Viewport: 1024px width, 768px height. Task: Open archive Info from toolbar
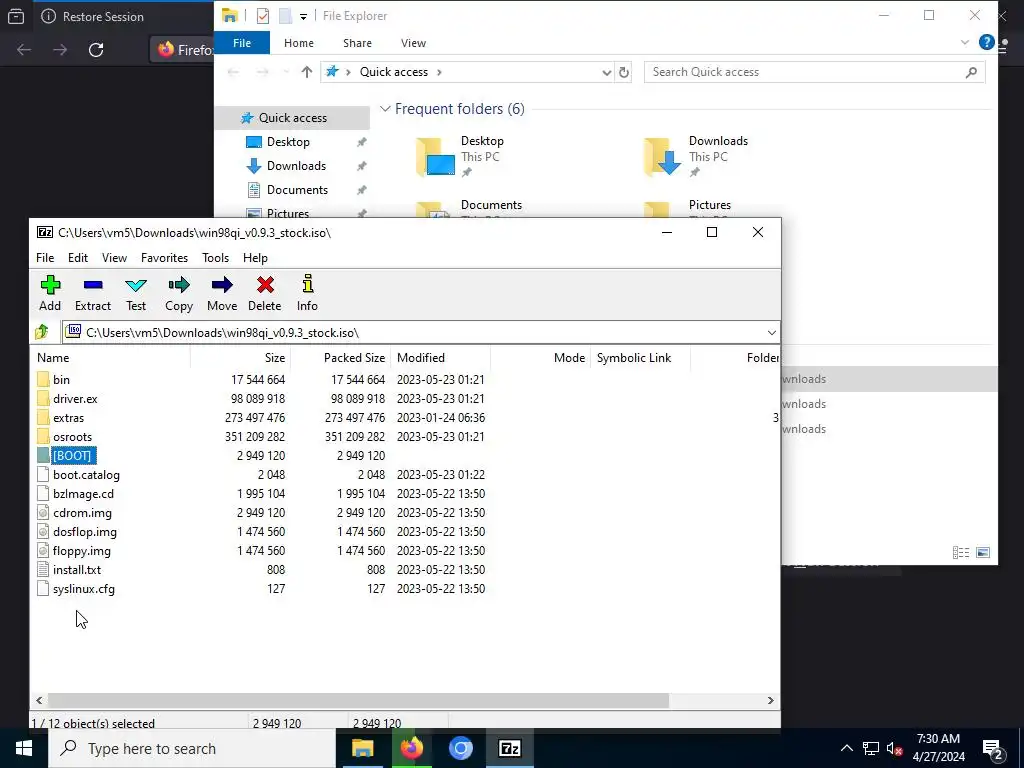(x=308, y=293)
